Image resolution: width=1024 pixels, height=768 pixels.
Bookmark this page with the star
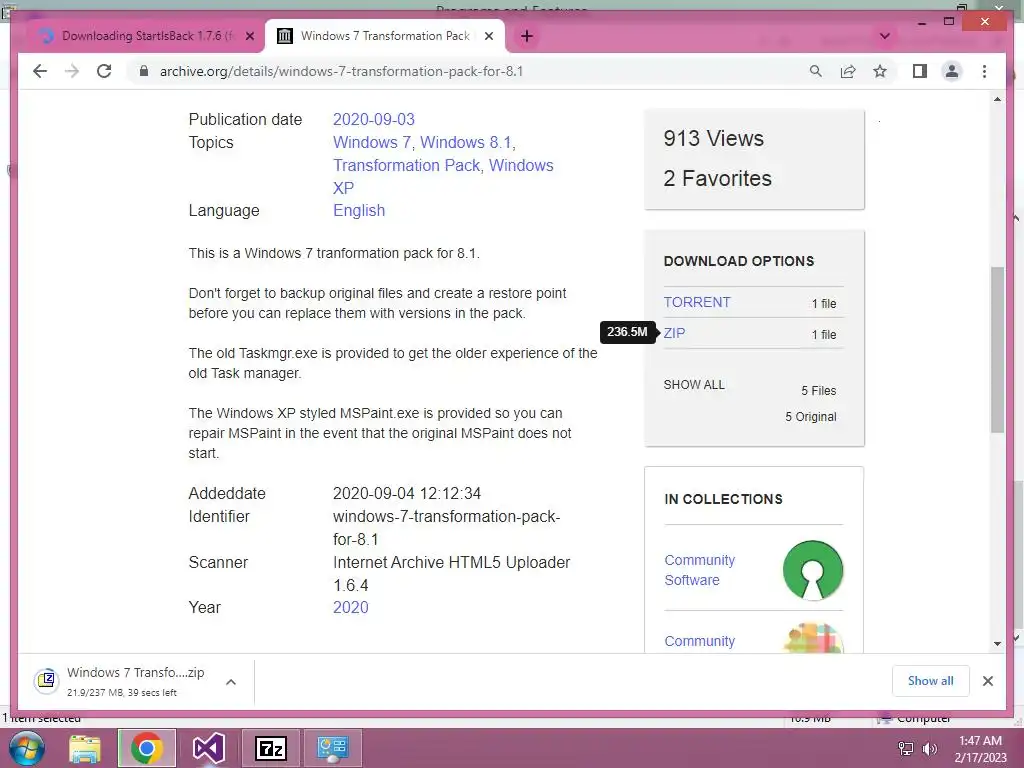click(x=880, y=71)
